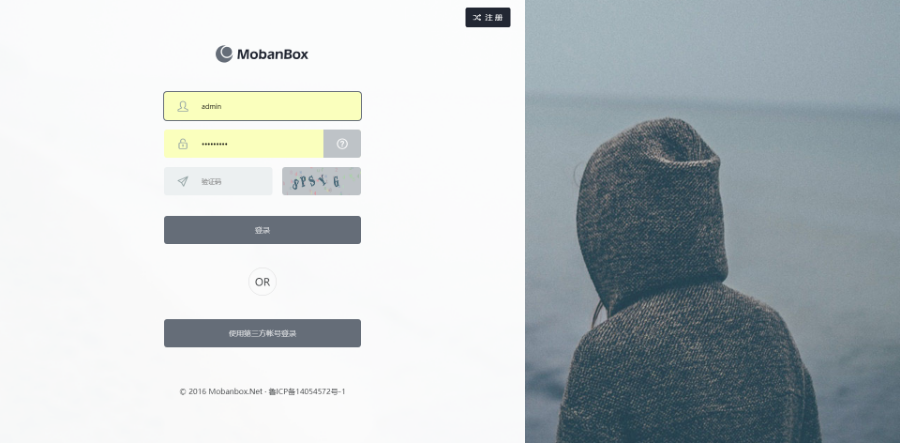This screenshot has width=900, height=443.
Task: Open the 注册 register button
Action: 488,17
